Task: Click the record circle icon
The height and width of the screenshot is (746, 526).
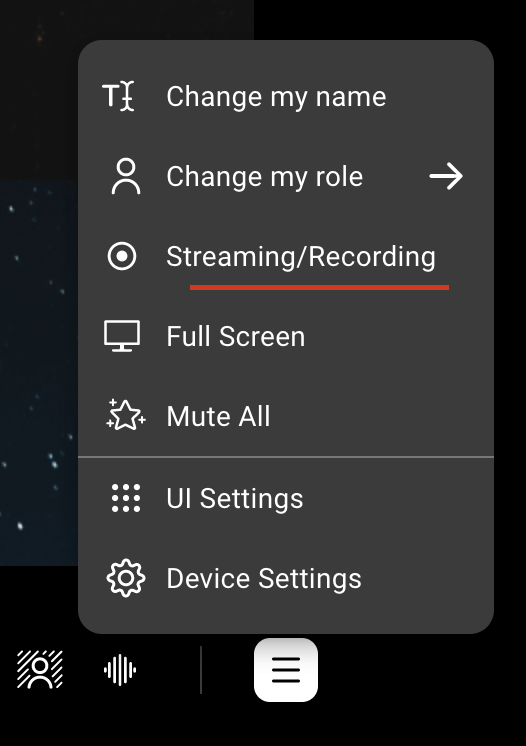Action: click(x=122, y=256)
